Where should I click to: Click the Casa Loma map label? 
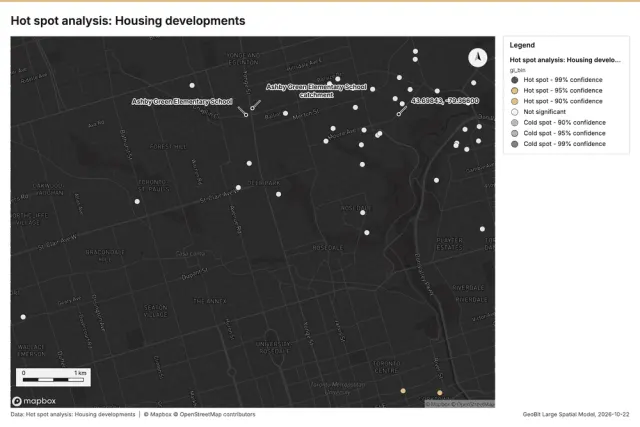coord(190,254)
